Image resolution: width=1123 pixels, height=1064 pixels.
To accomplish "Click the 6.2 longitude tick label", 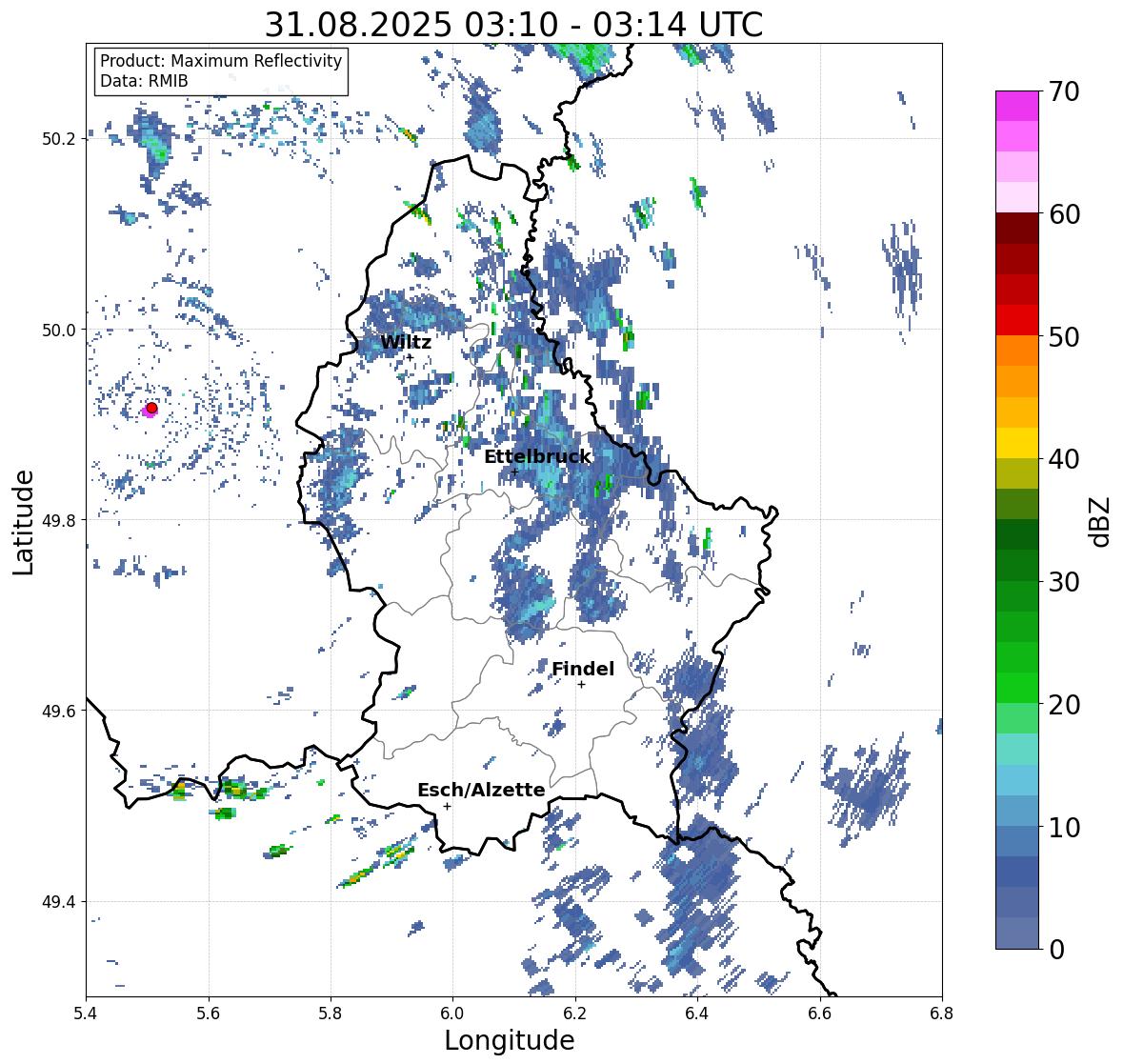I will 575,1014.
